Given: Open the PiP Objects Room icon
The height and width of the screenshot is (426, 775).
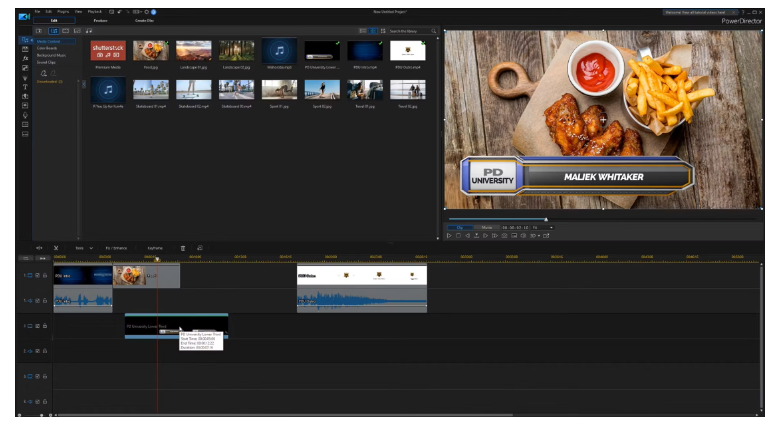Looking at the screenshot, I should pos(25,68).
